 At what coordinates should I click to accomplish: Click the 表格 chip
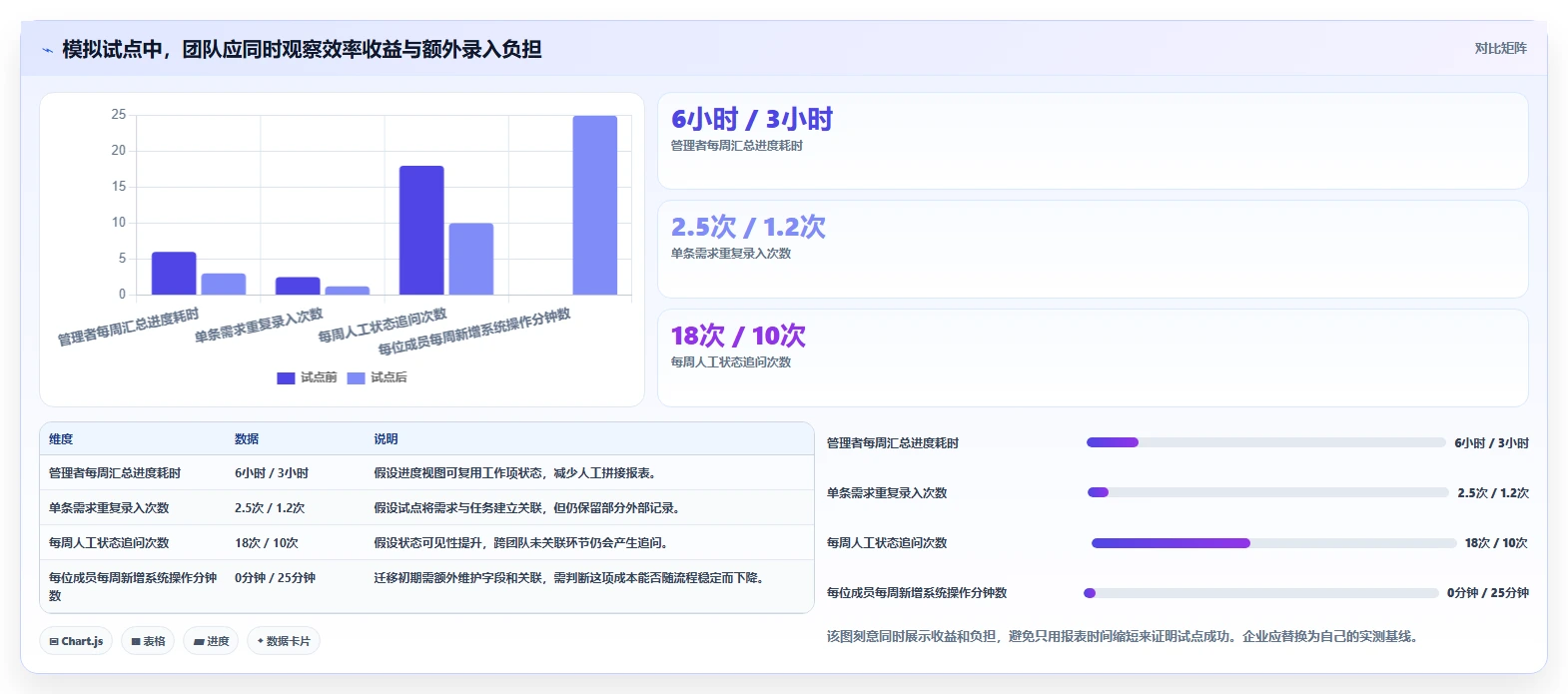click(x=148, y=641)
